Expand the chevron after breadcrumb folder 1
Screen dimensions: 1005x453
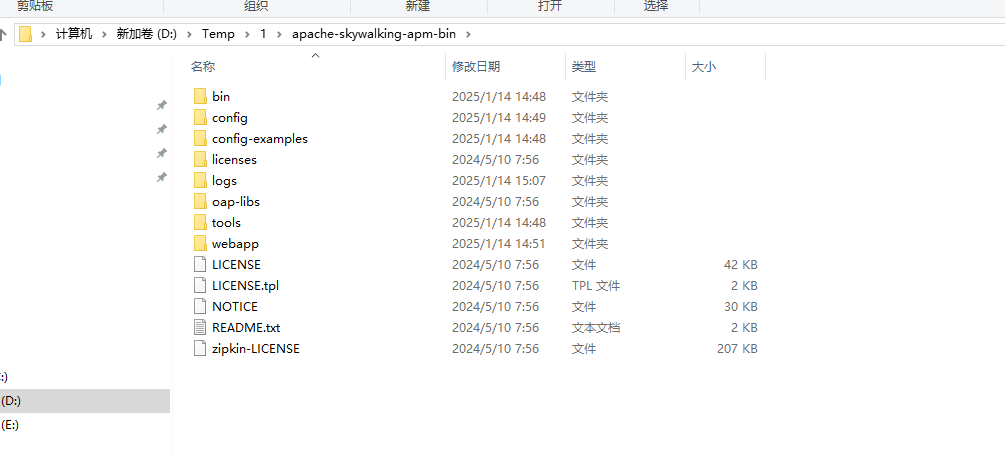(278, 34)
